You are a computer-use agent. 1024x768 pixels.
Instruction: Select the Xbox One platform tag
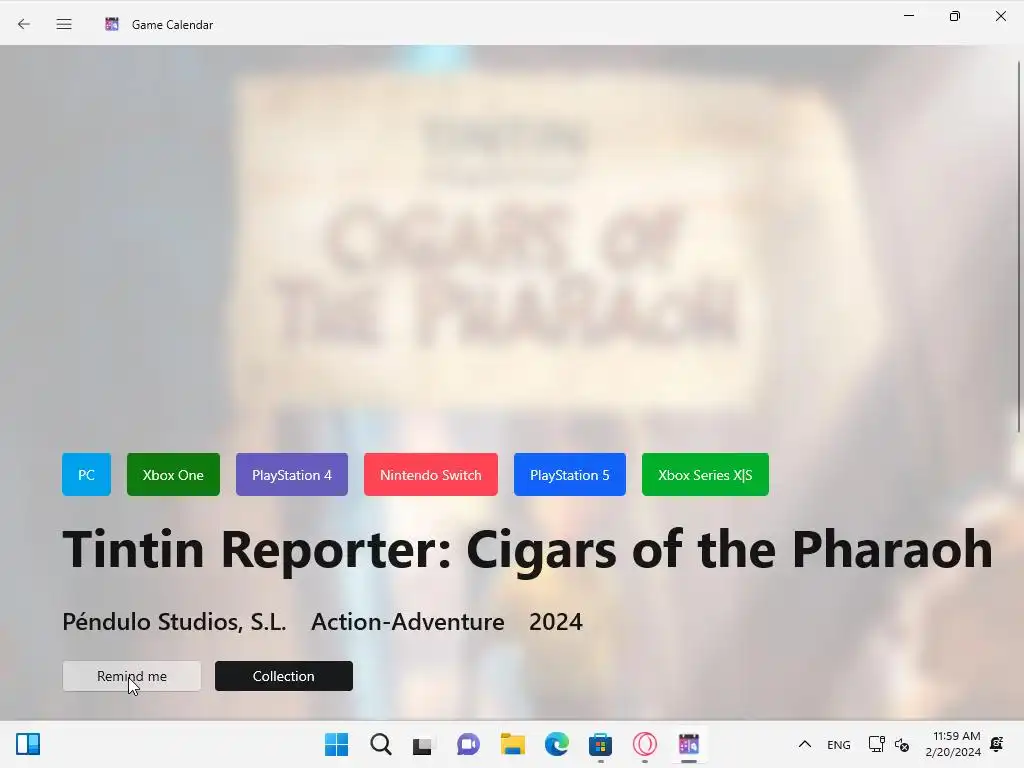(173, 475)
